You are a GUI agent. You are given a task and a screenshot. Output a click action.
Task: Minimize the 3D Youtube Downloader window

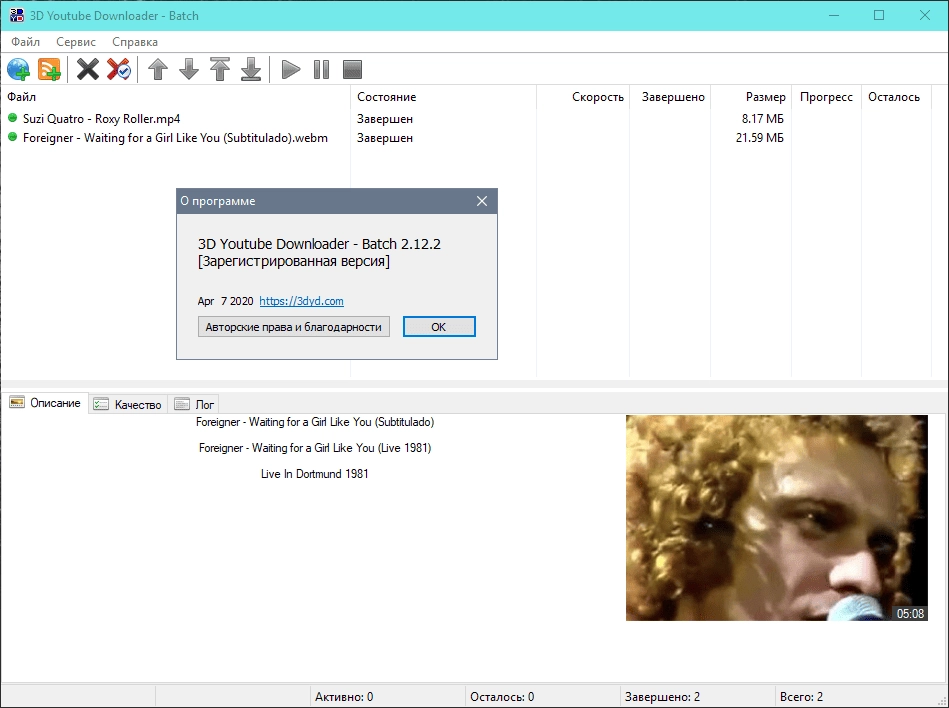click(x=834, y=15)
